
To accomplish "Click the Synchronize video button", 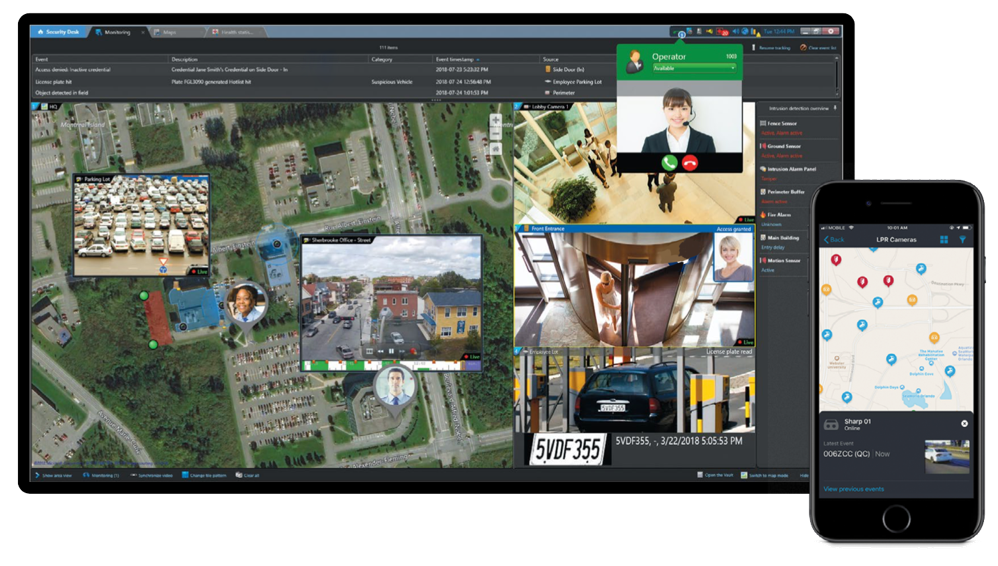I will click(x=151, y=476).
